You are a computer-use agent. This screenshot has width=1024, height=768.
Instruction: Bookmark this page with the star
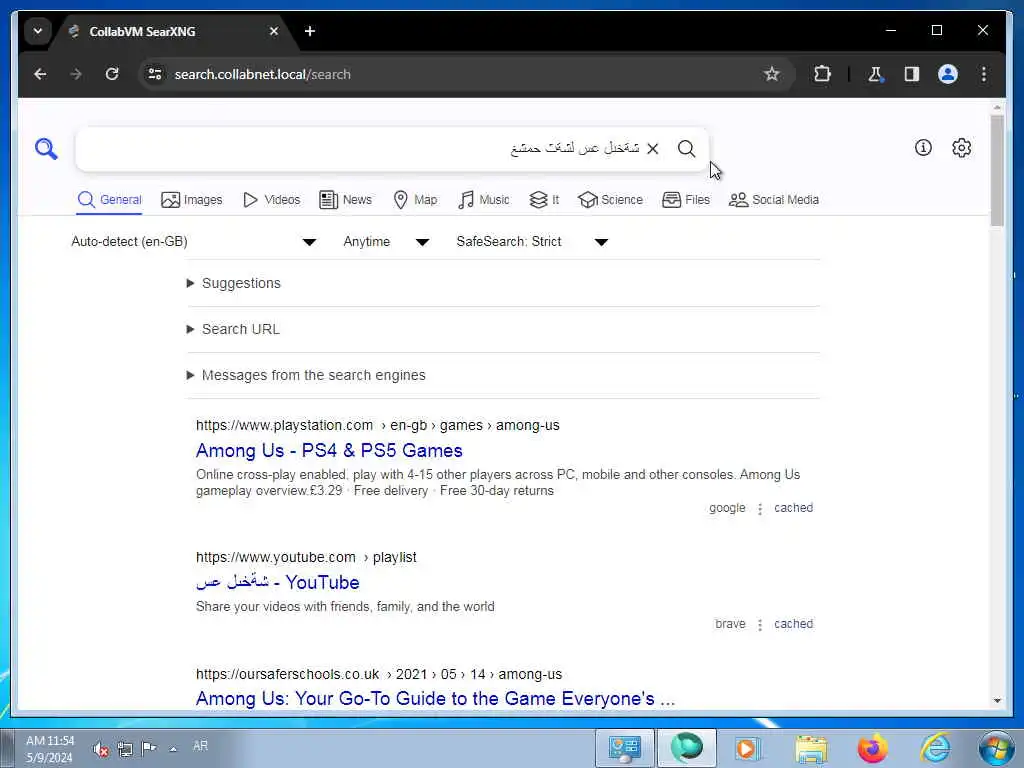771,74
